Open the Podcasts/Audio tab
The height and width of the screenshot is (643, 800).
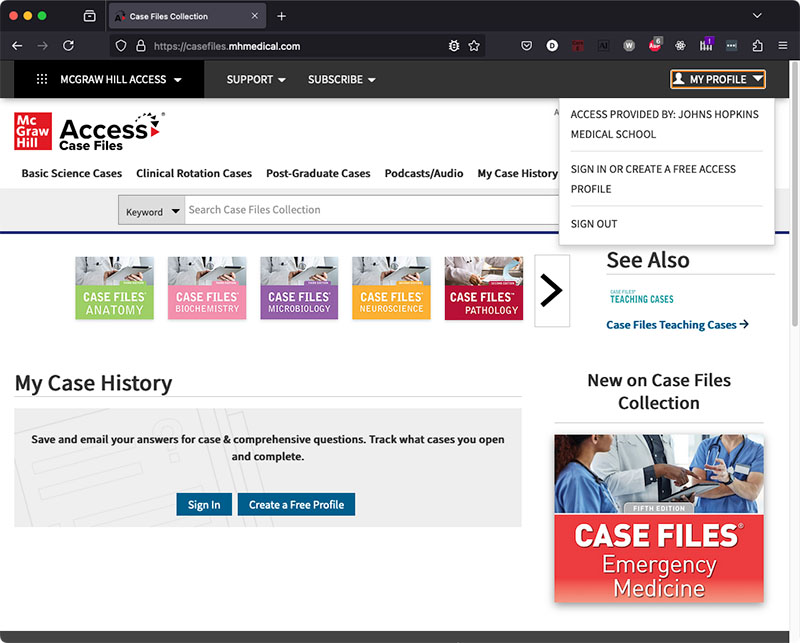(x=424, y=174)
